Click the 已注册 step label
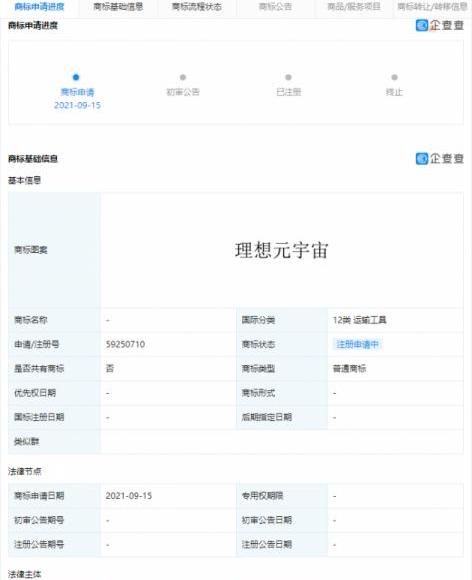The image size is (472, 580). 289,92
